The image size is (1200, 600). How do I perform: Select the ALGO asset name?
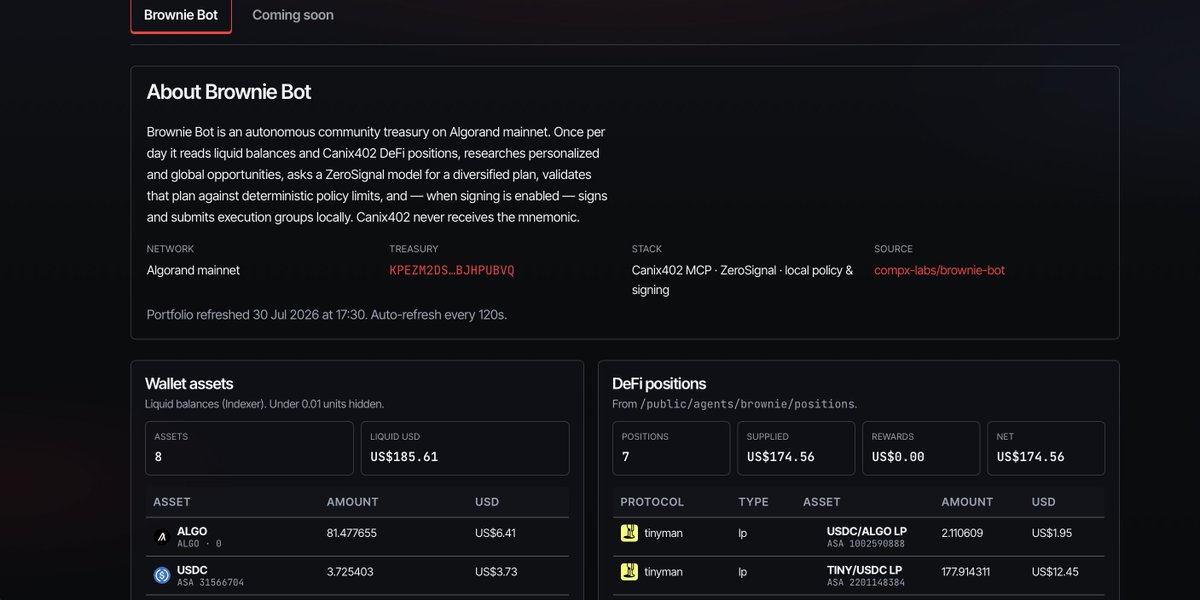pos(192,531)
